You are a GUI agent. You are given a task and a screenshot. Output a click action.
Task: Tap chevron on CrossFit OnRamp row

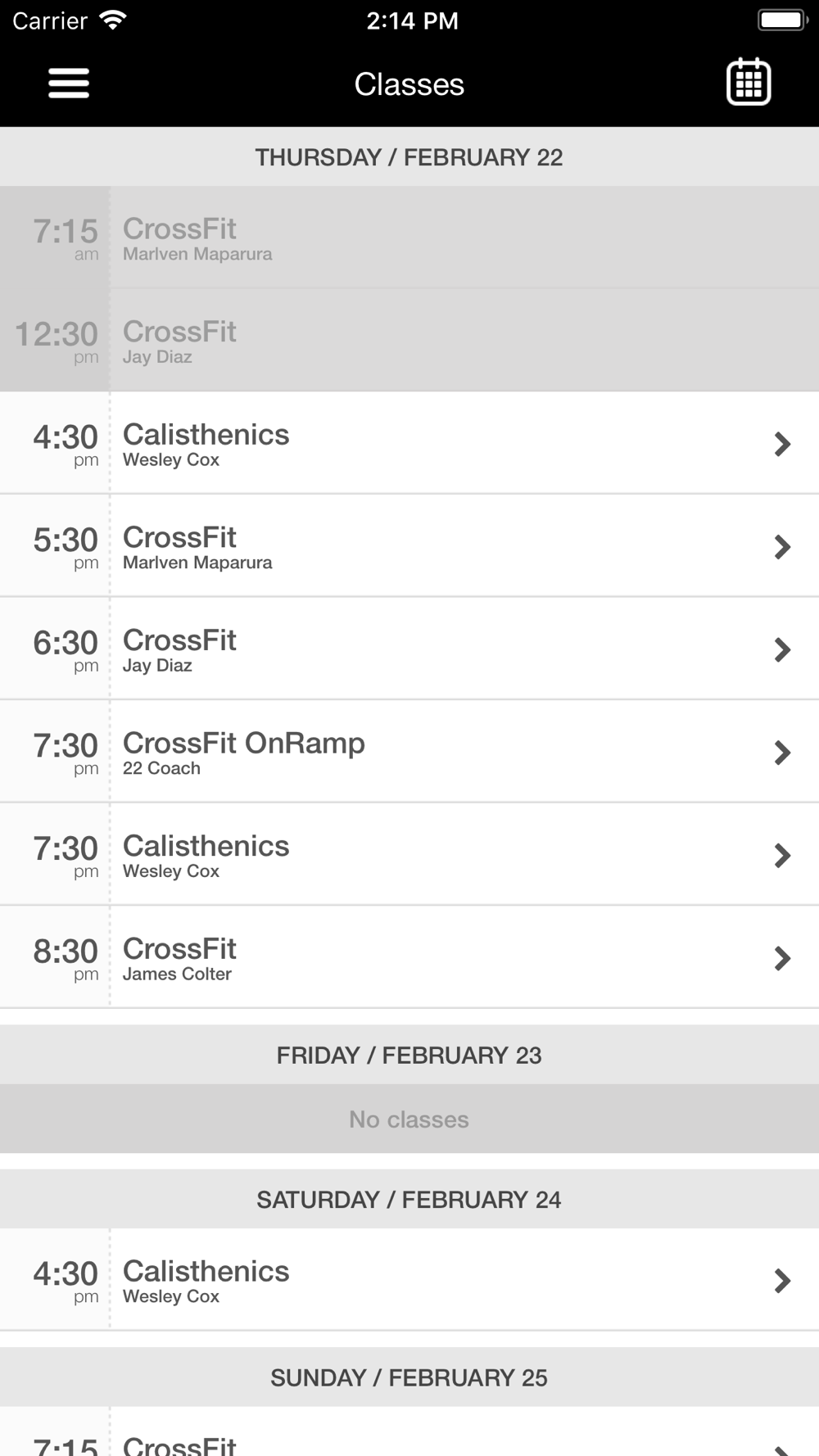[782, 753]
